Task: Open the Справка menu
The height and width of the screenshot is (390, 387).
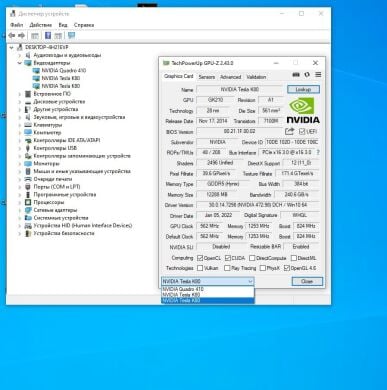Action: (x=84, y=25)
